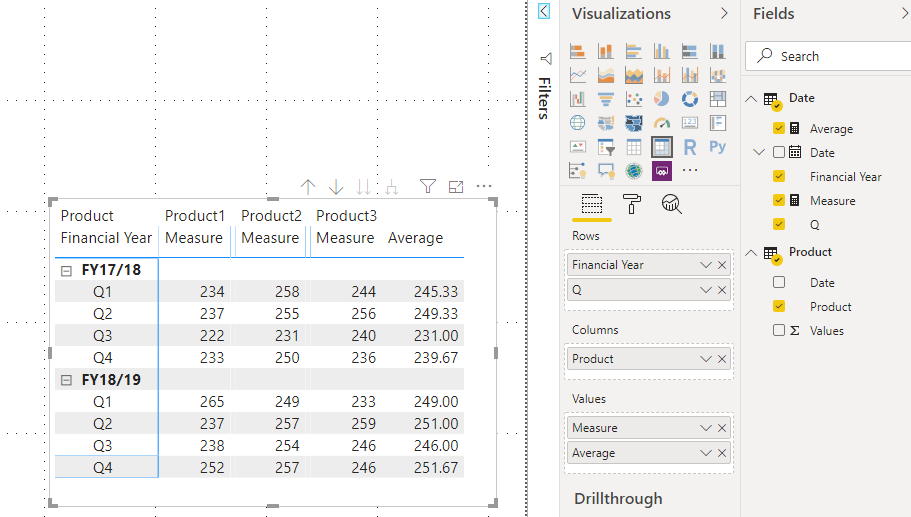
Task: Uncheck the Product field checkbox
Action: tap(779, 306)
